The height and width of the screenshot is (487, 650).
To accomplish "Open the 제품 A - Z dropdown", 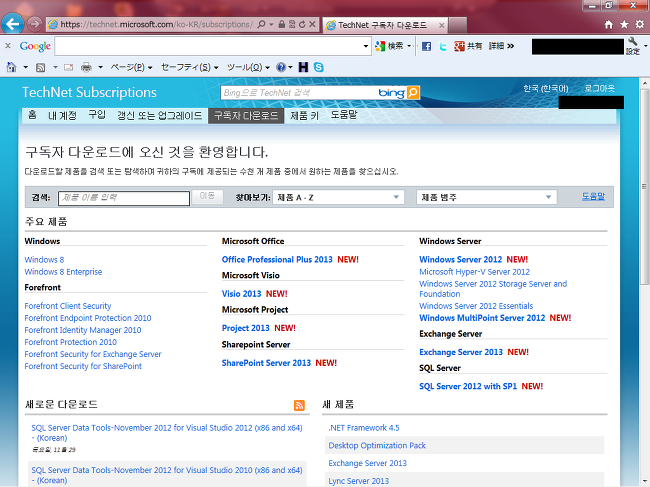I will click(x=338, y=197).
